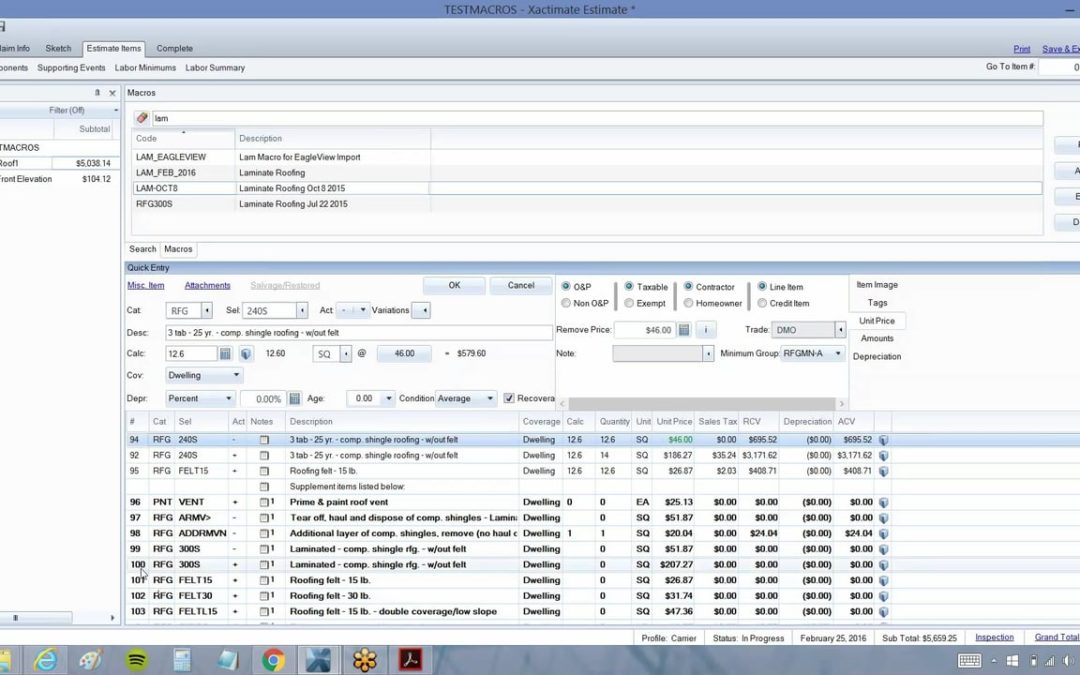This screenshot has height=675, width=1080.
Task: Click the blue icon at end of row 102
Action: pyautogui.click(x=883, y=596)
